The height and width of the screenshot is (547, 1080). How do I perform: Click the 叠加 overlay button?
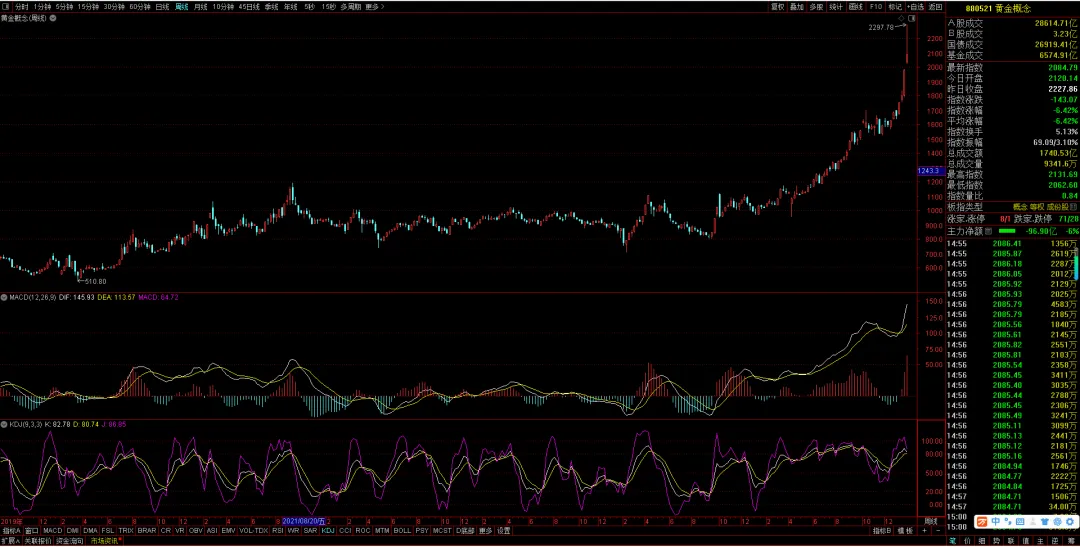797,7
